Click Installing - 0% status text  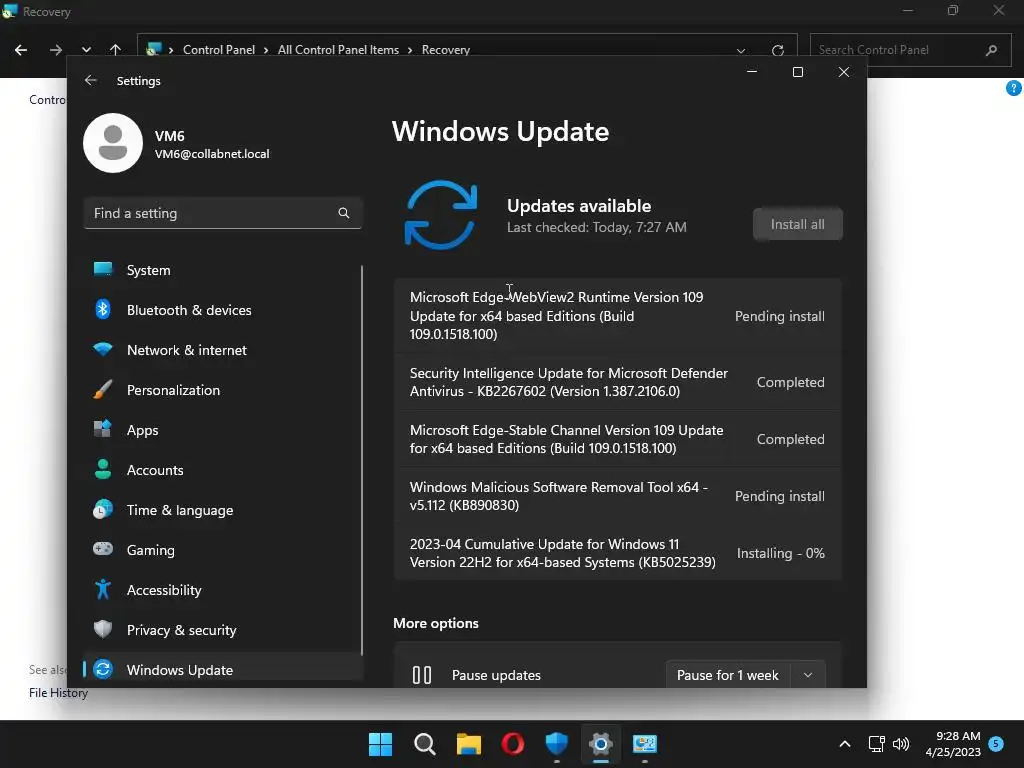[780, 553]
